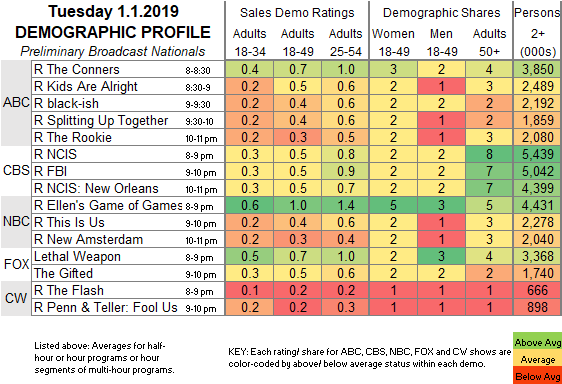Select the CBS network label

click(x=16, y=170)
